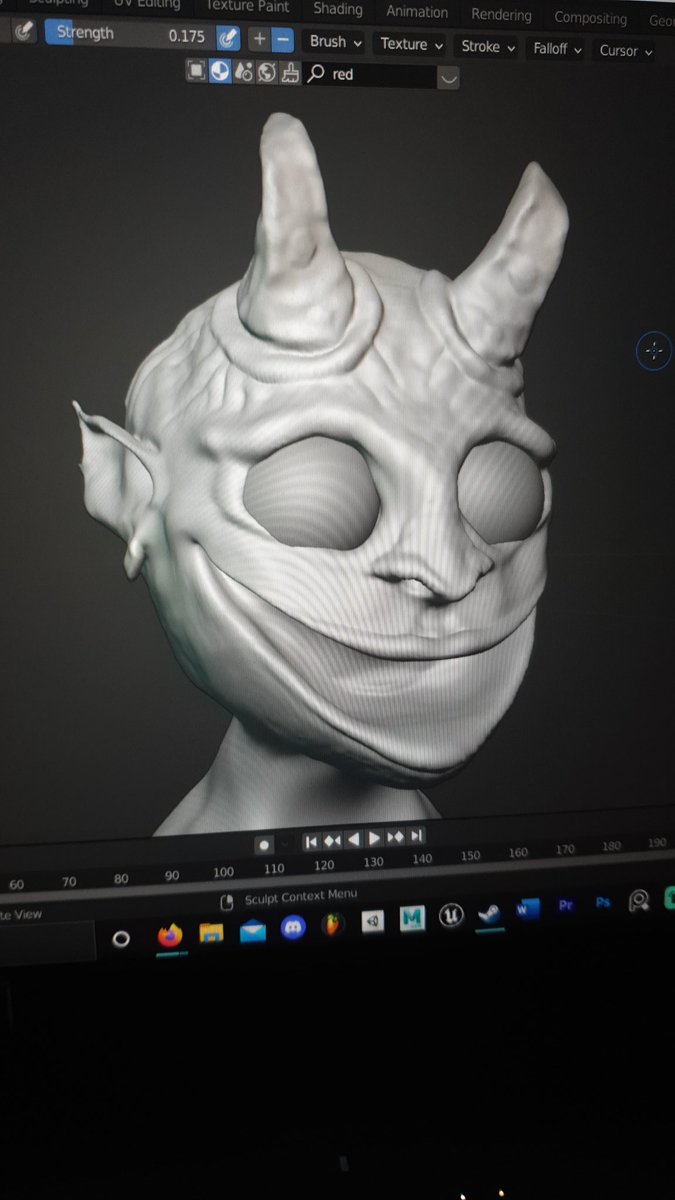This screenshot has width=675, height=1200.
Task: Play the animation forward
Action: point(374,838)
